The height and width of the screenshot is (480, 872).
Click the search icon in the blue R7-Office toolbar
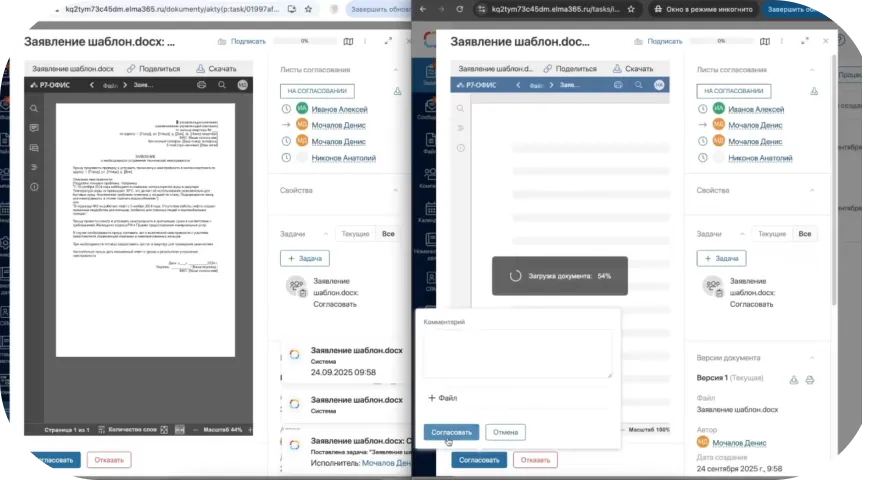(x=638, y=85)
